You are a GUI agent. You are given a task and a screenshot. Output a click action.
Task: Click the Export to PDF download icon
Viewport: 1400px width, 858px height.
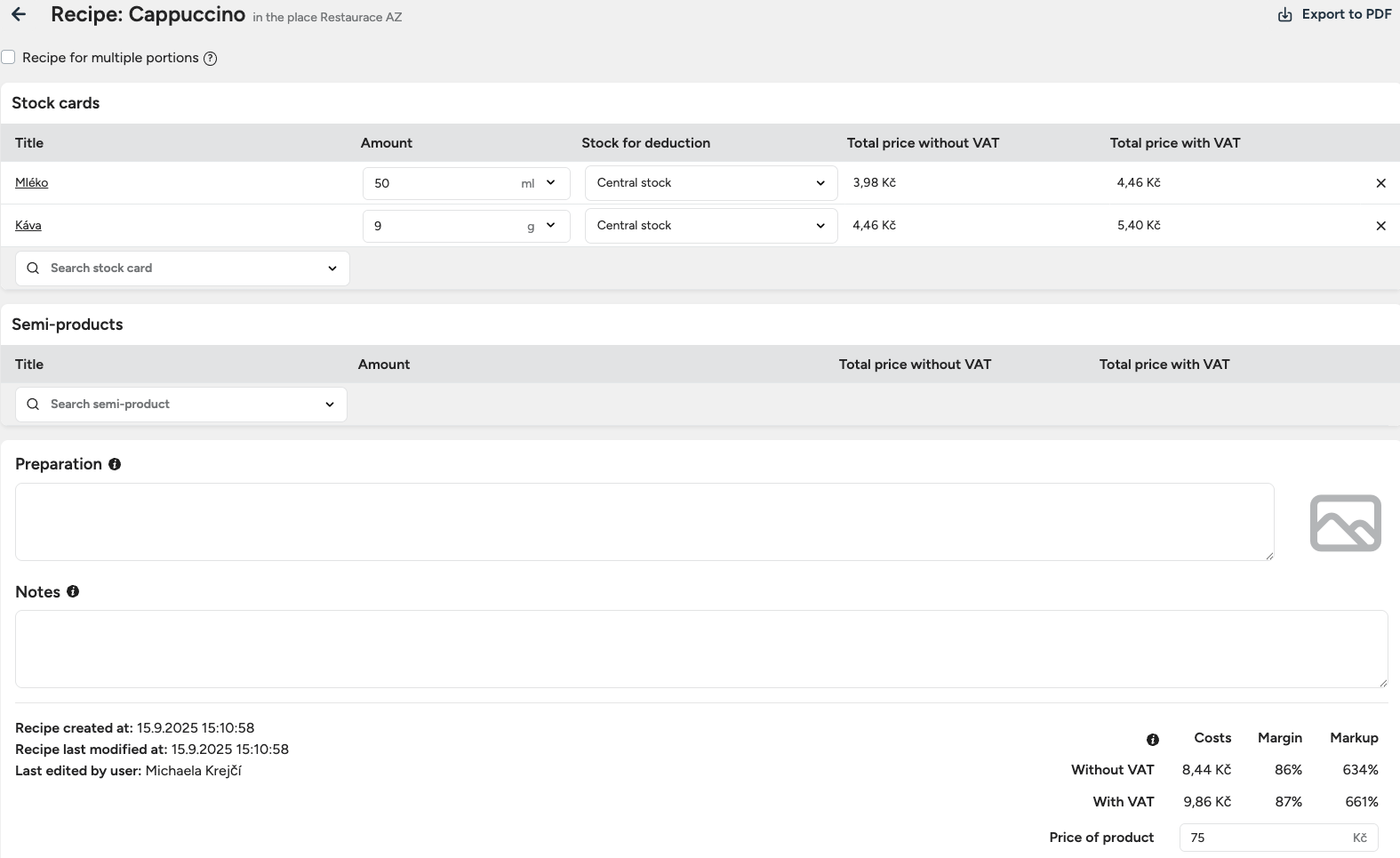click(1284, 14)
